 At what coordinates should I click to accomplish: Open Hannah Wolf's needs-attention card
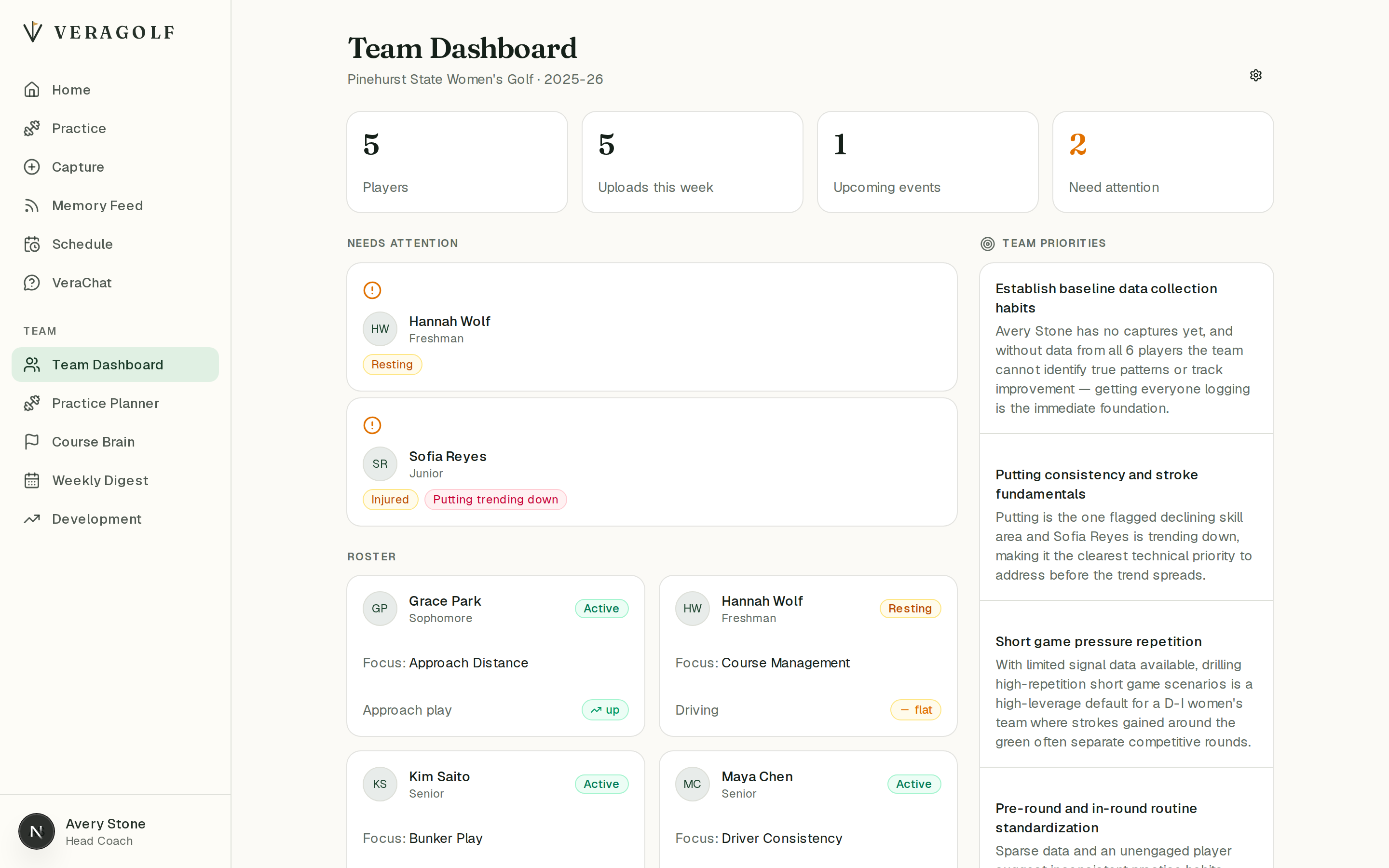(x=652, y=327)
